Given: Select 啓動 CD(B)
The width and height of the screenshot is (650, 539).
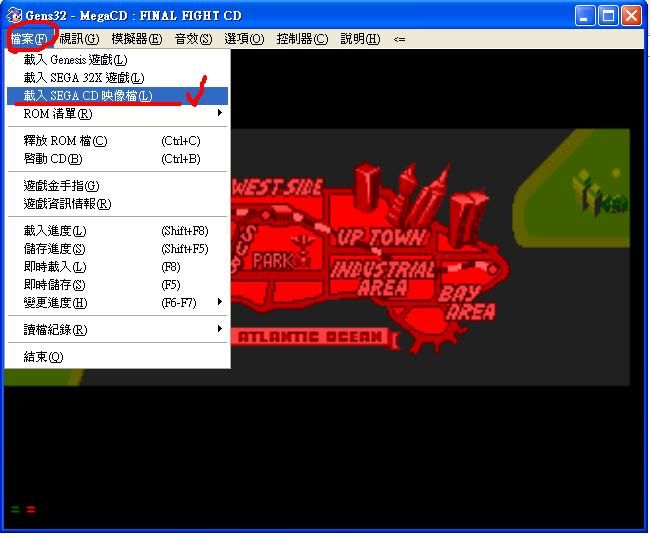Looking at the screenshot, I should click(x=117, y=159).
